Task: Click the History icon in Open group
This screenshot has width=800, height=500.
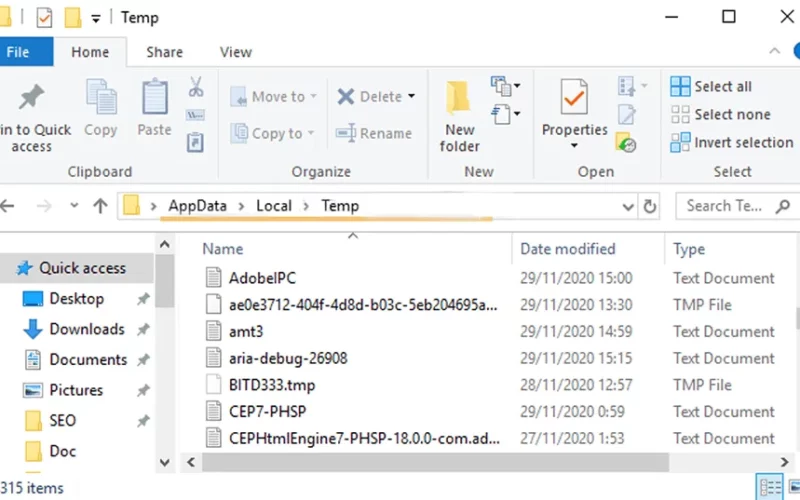Action: 626,142
